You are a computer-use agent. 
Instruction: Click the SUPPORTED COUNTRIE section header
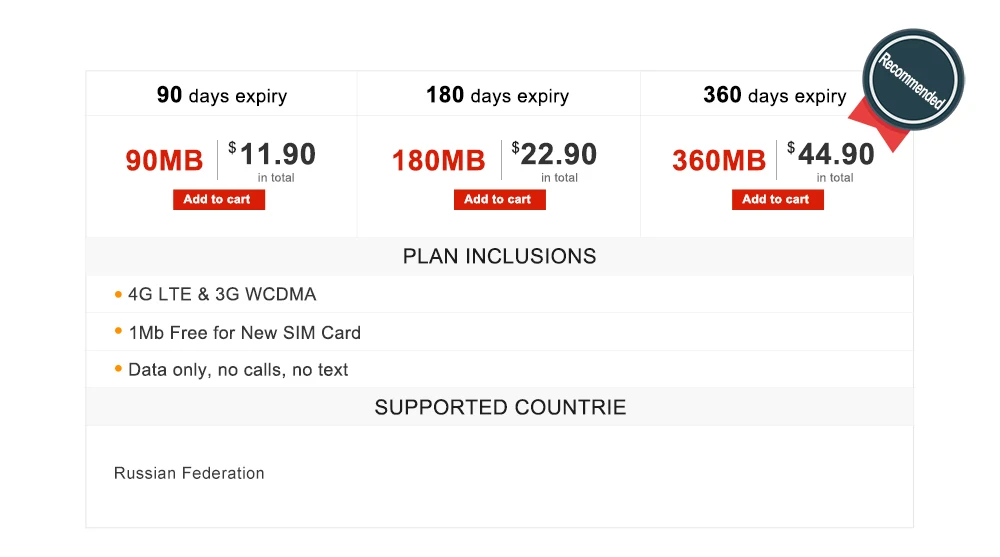click(499, 407)
